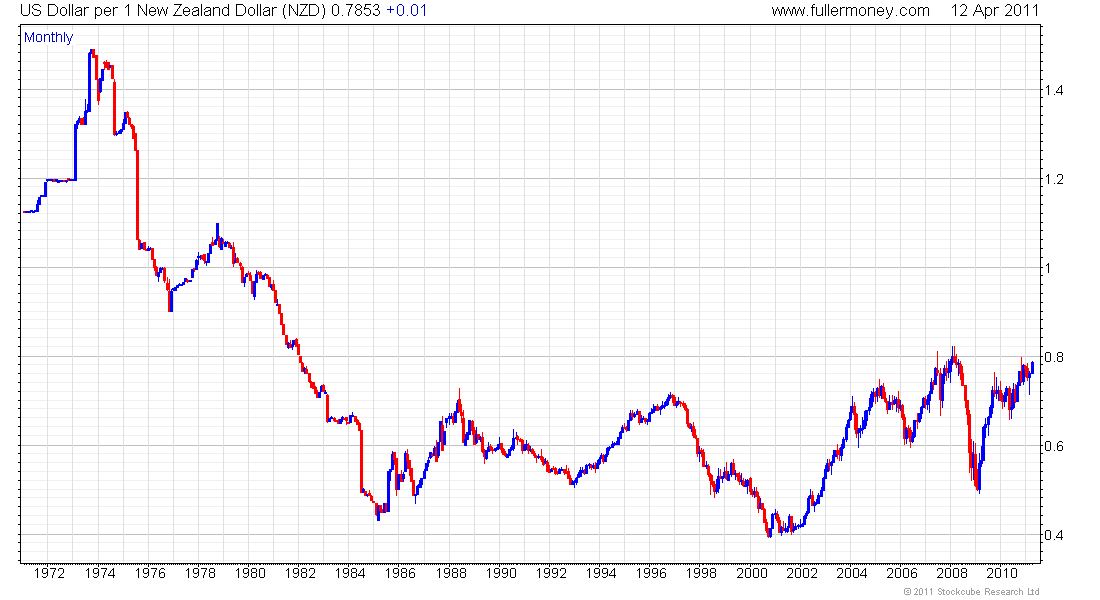1100x600 pixels.
Task: Click the 1998 x-axis label
Action: pyautogui.click(x=702, y=573)
